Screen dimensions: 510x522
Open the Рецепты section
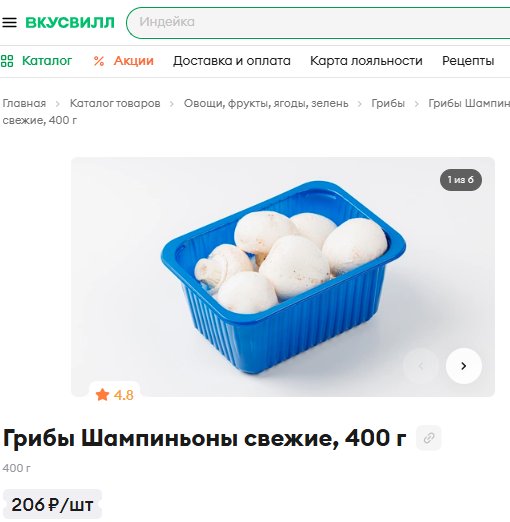pyautogui.click(x=468, y=61)
